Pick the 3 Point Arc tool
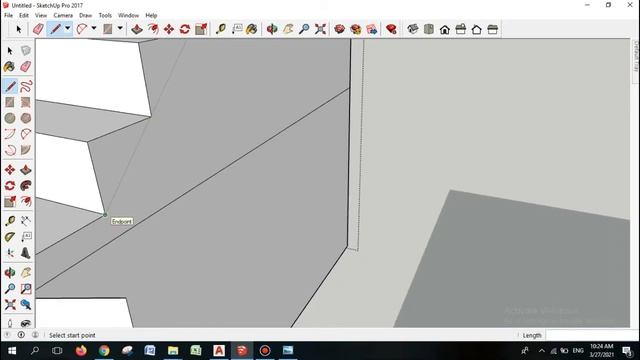The width and height of the screenshot is (640, 360). pos(10,150)
